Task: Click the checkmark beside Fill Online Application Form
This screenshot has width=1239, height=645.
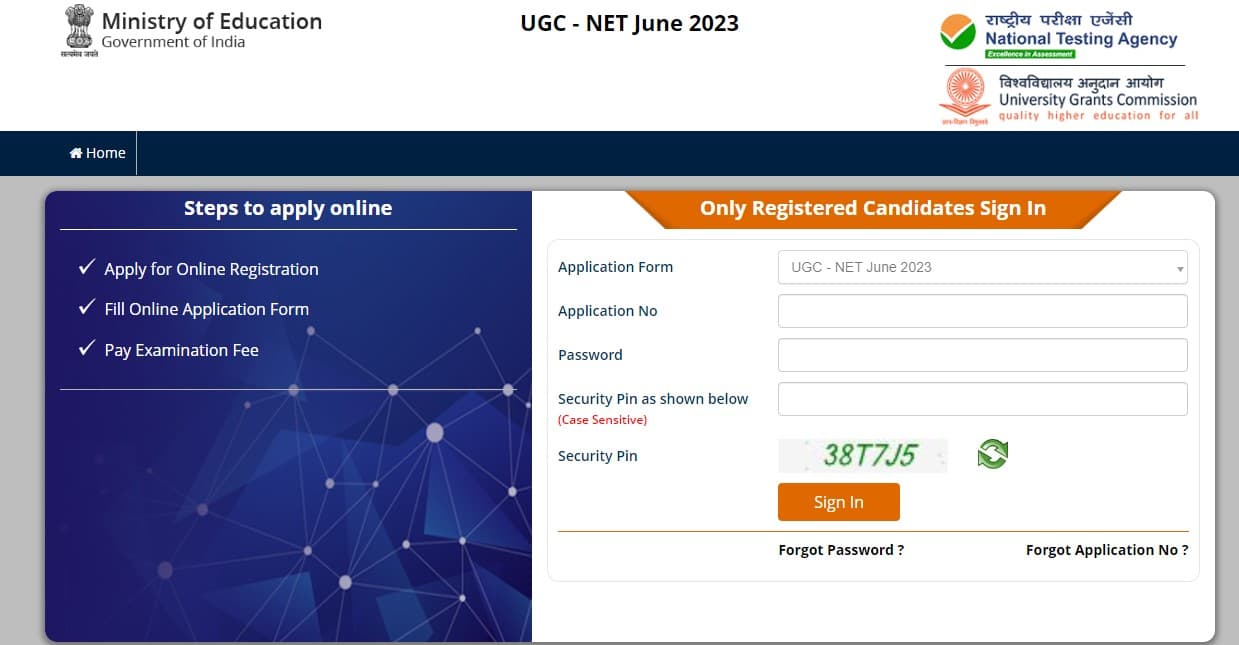Action: 85,307
